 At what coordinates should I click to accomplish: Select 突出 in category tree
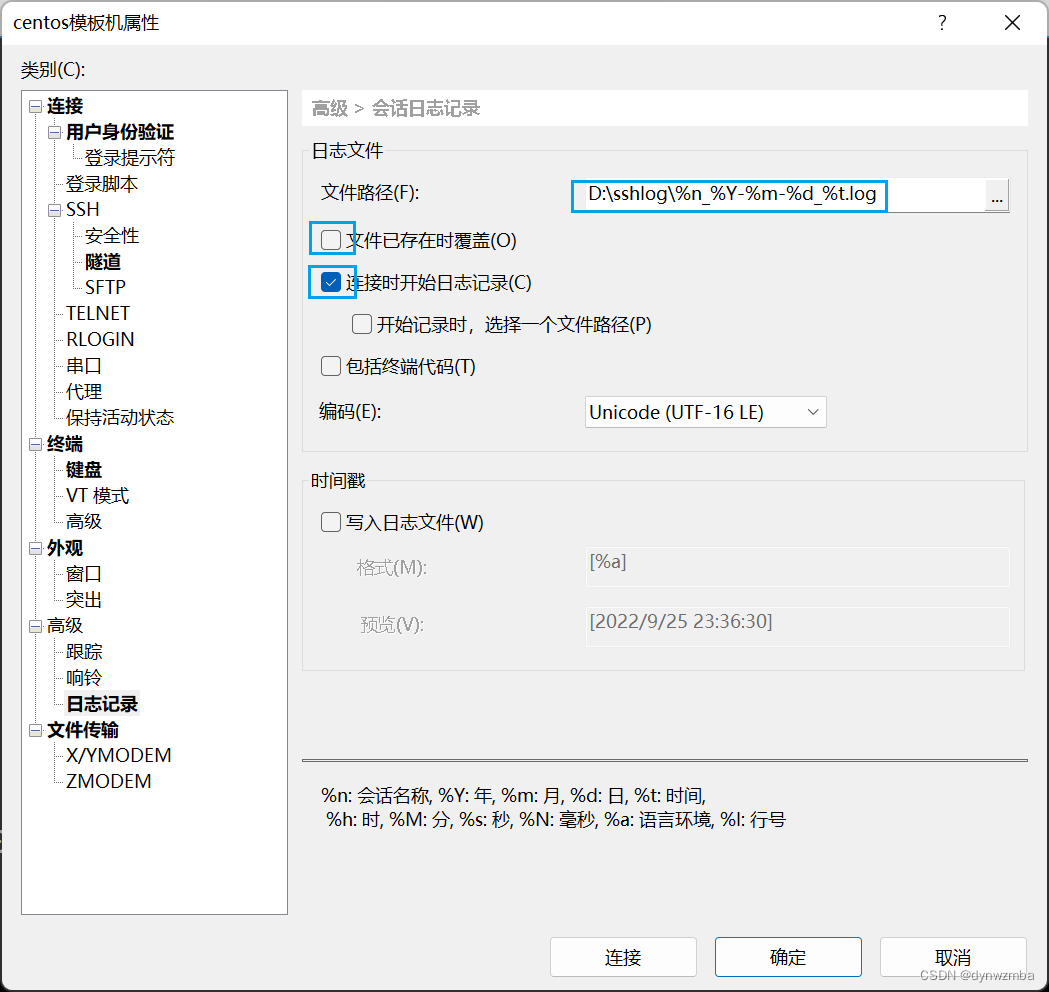click(x=84, y=600)
